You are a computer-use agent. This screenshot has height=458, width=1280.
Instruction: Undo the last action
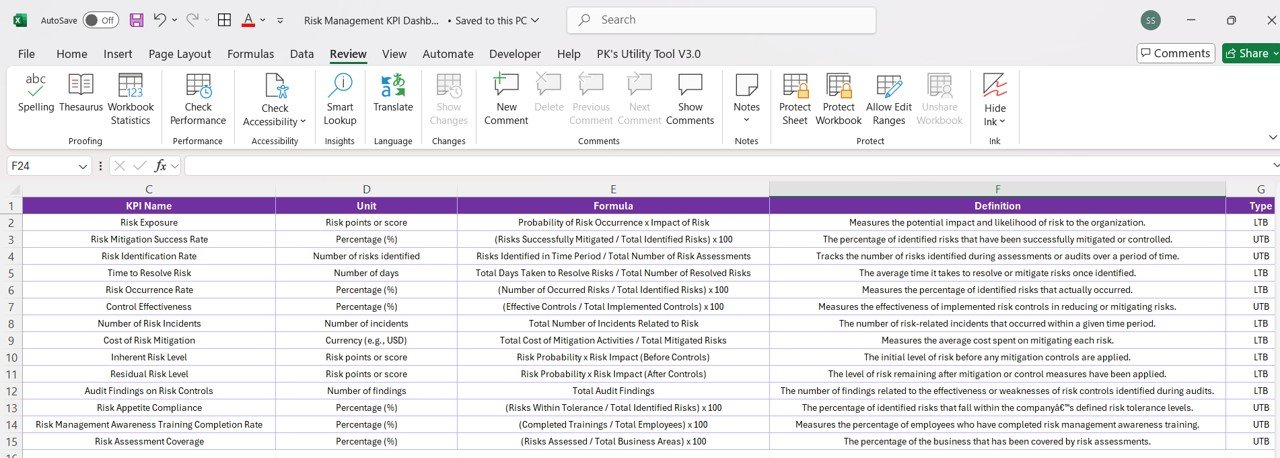[x=160, y=20]
